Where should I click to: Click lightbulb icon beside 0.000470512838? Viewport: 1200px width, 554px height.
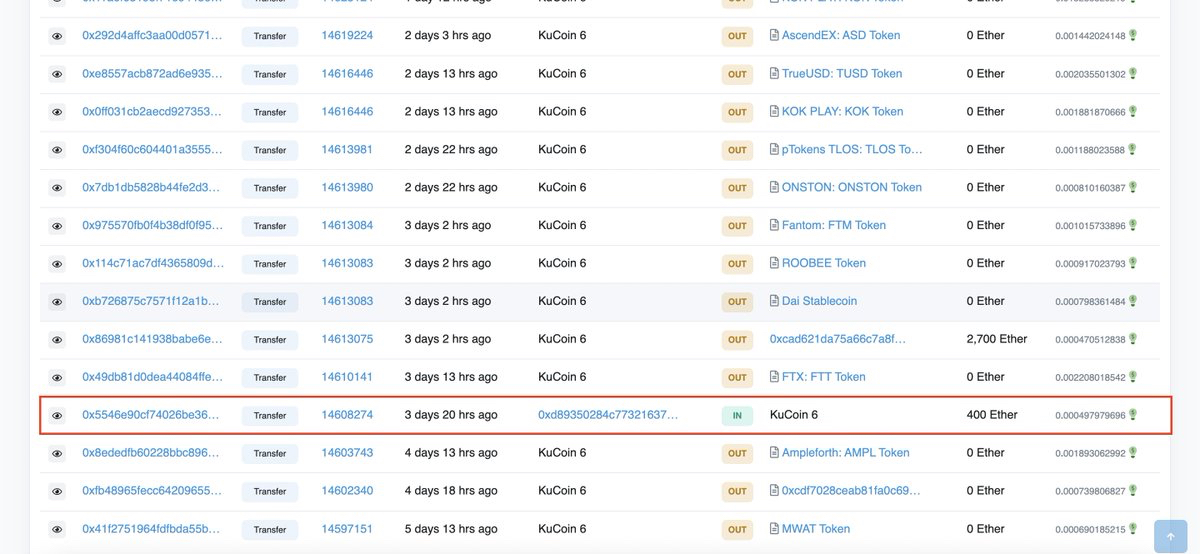[1133, 339]
